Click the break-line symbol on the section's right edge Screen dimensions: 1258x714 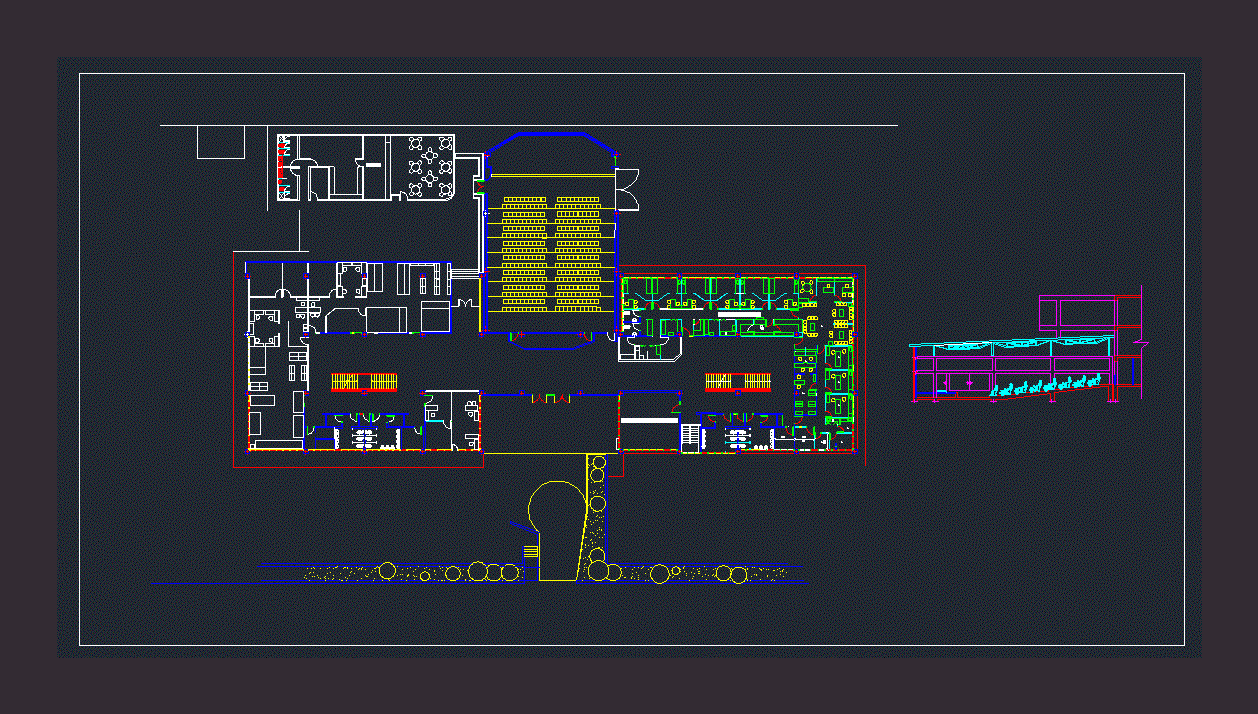pyautogui.click(x=1141, y=343)
